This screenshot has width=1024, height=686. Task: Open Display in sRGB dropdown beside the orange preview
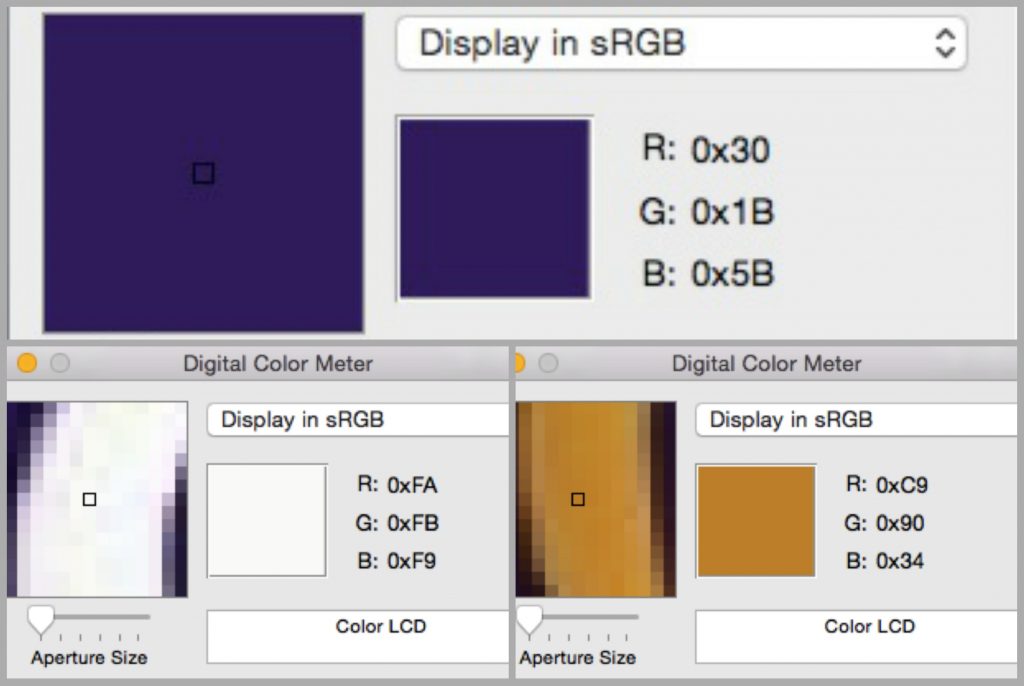click(855, 420)
